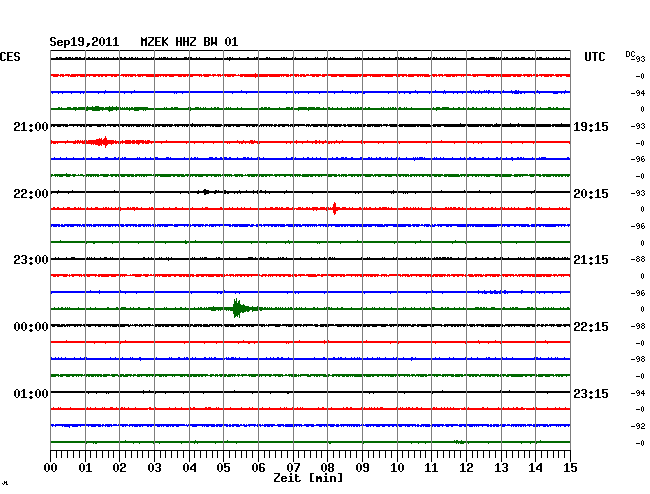Click the red seismic burst on the 21:00 trace
The width and height of the screenshot is (650, 494).
tap(102, 142)
